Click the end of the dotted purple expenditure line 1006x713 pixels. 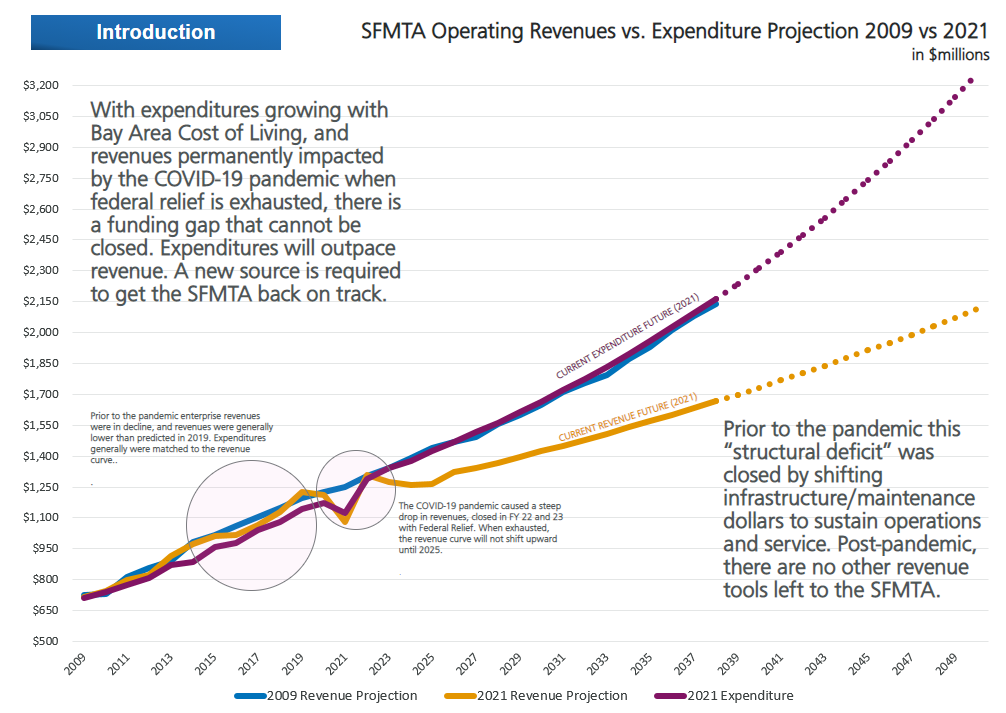971,81
